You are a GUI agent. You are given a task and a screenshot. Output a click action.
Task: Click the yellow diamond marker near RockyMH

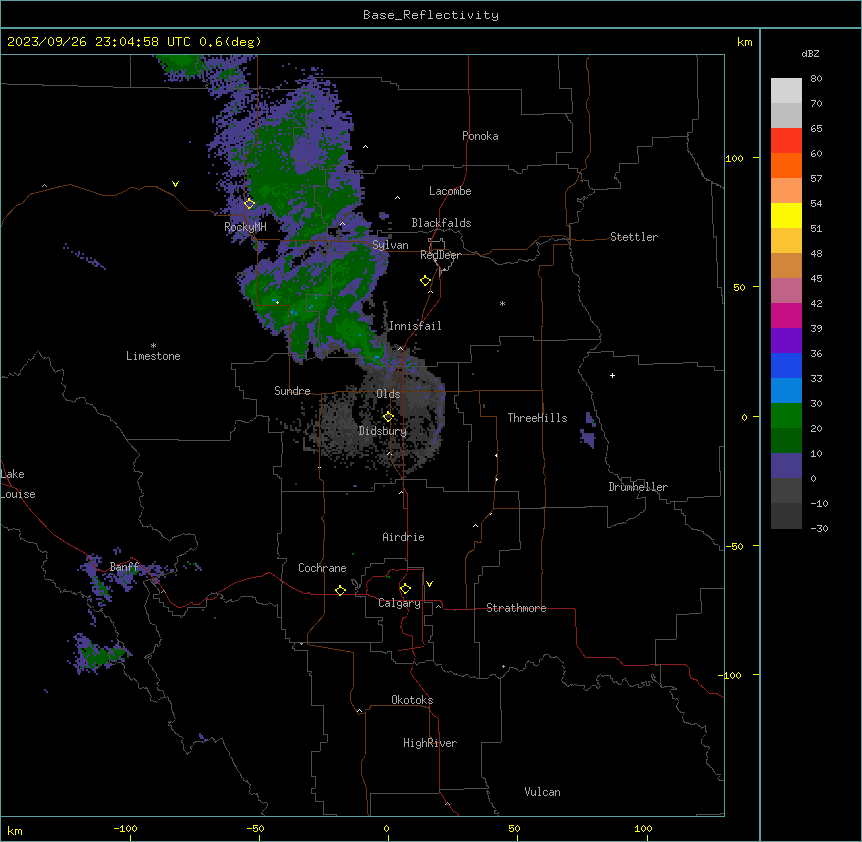tap(250, 203)
